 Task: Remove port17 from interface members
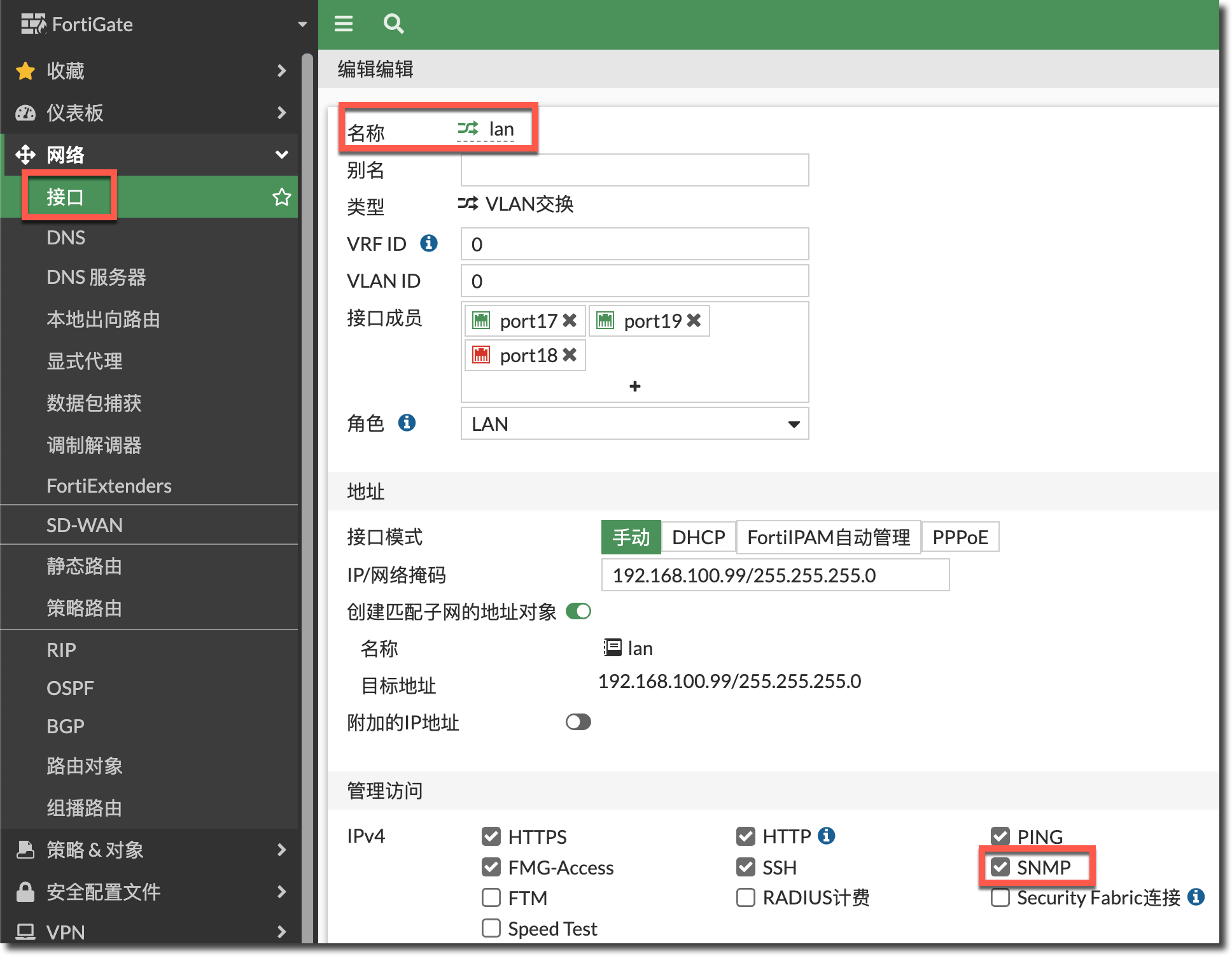tap(570, 320)
